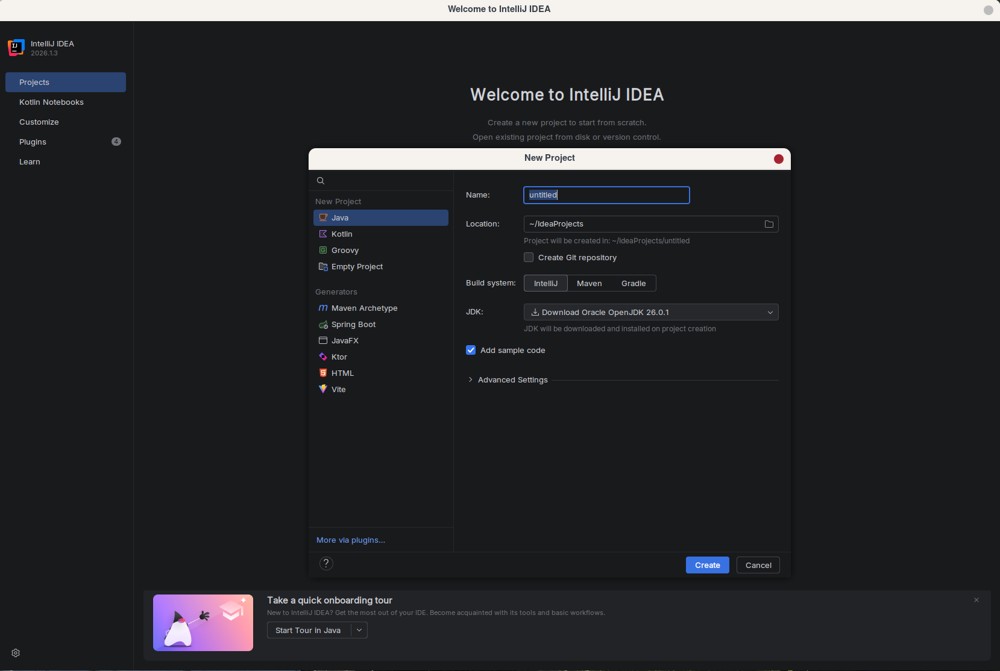Click the onboarding tour illustration

(203, 623)
